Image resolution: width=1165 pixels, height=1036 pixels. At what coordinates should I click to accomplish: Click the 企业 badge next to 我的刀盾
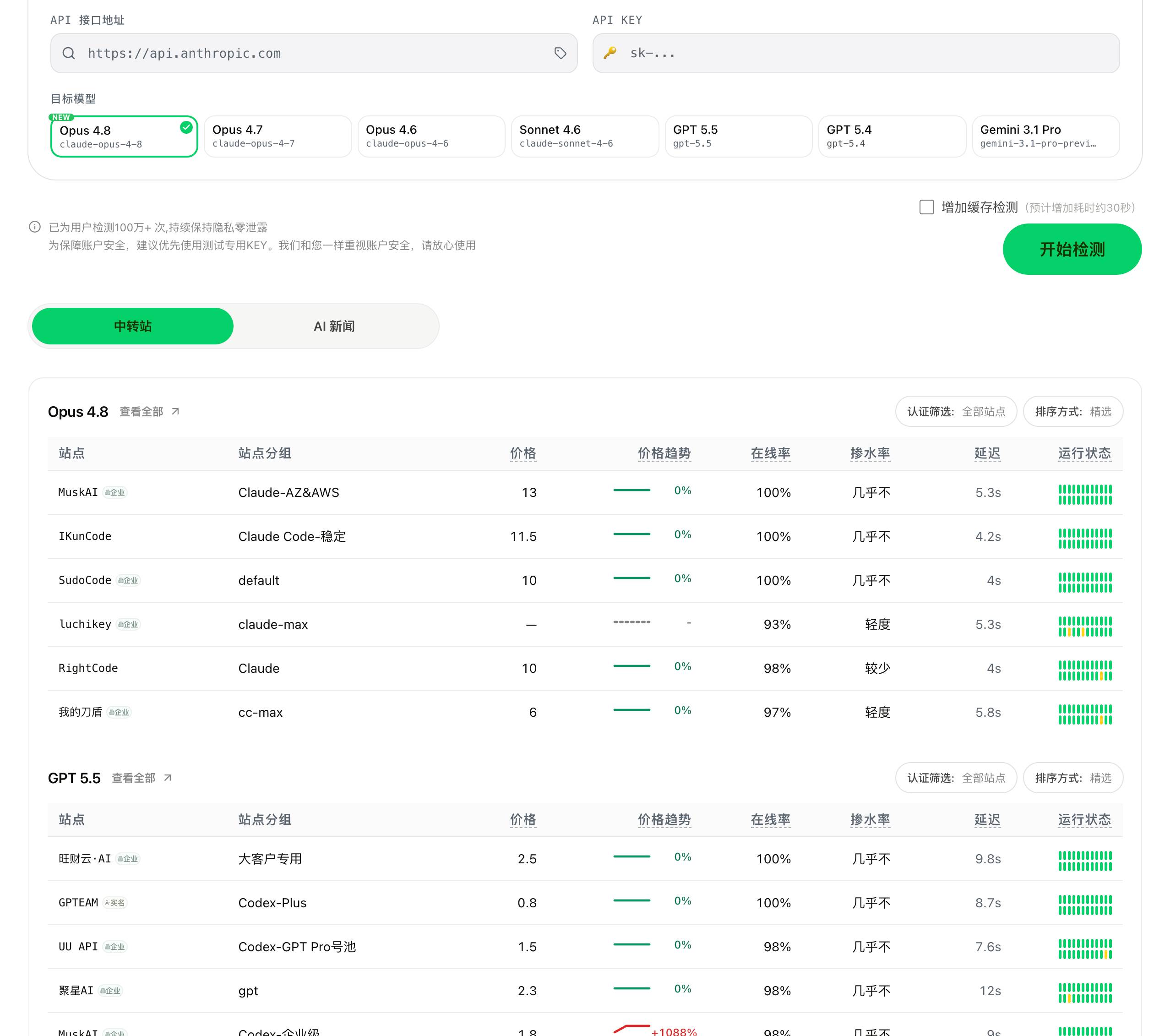click(120, 712)
